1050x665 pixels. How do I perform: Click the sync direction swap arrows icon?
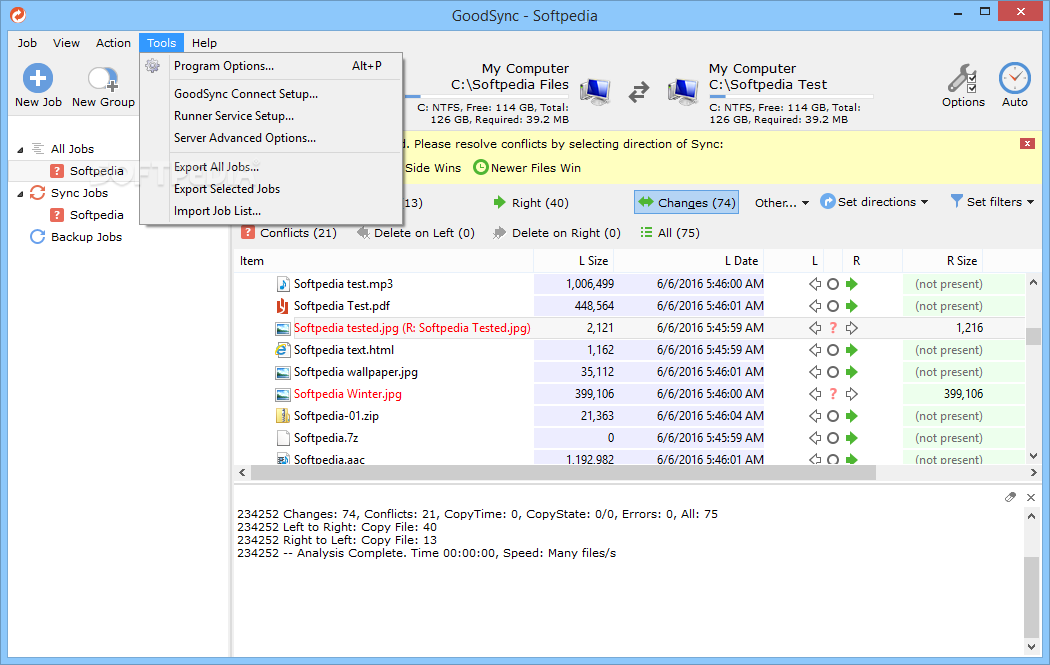coord(639,92)
